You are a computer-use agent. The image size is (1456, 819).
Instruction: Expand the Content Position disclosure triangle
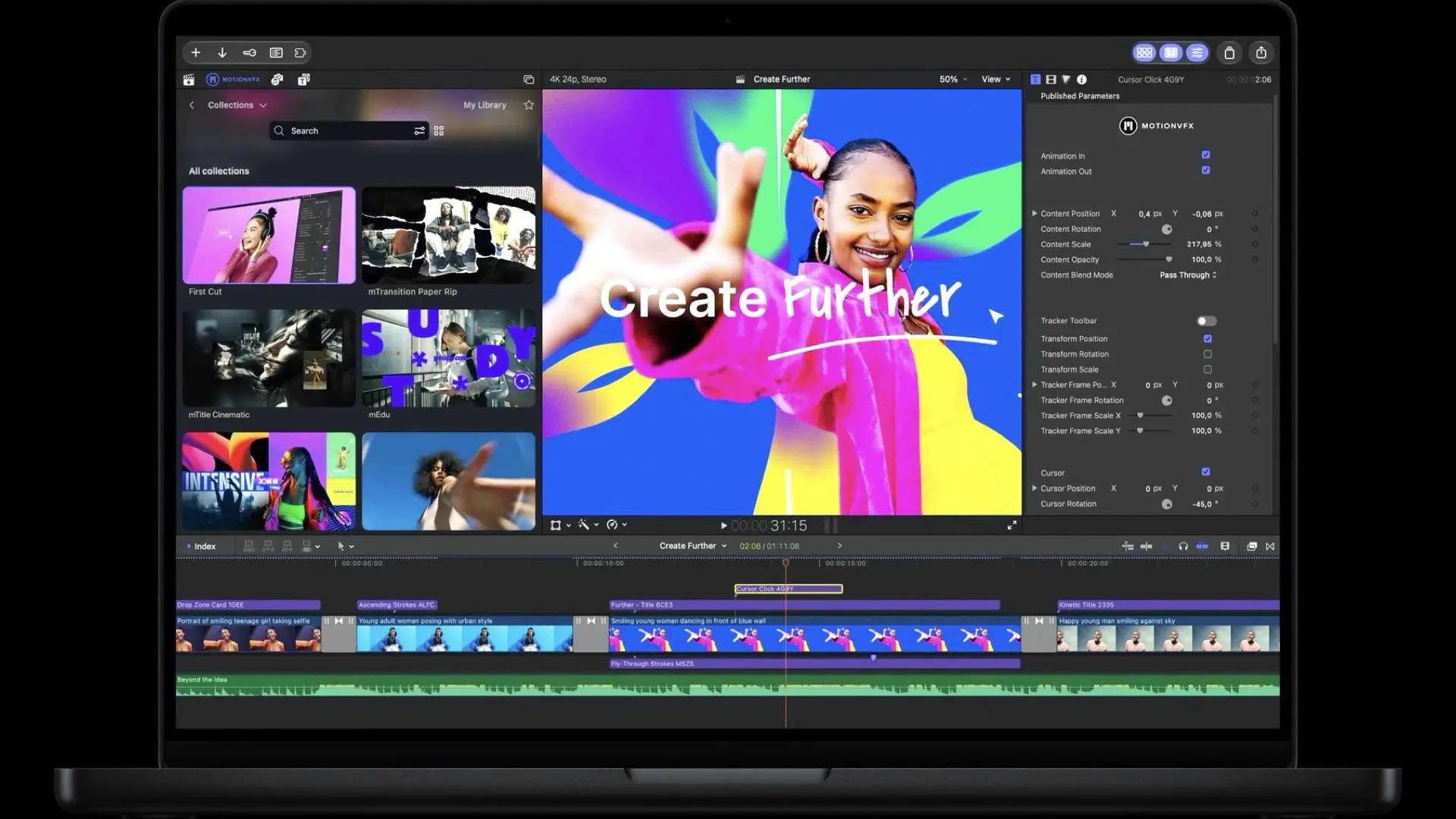pyautogui.click(x=1034, y=214)
